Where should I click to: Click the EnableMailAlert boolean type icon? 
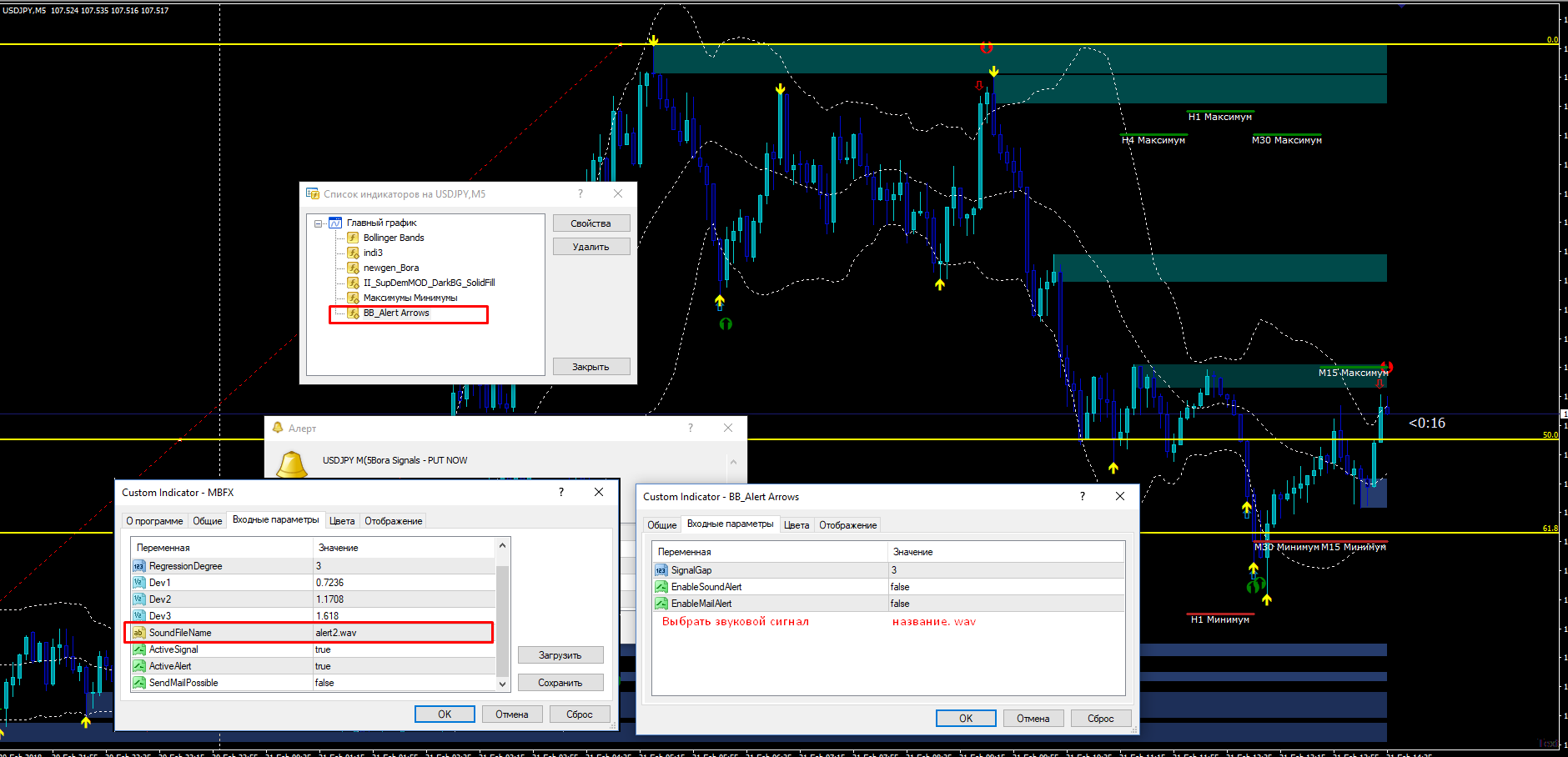pyautogui.click(x=661, y=604)
